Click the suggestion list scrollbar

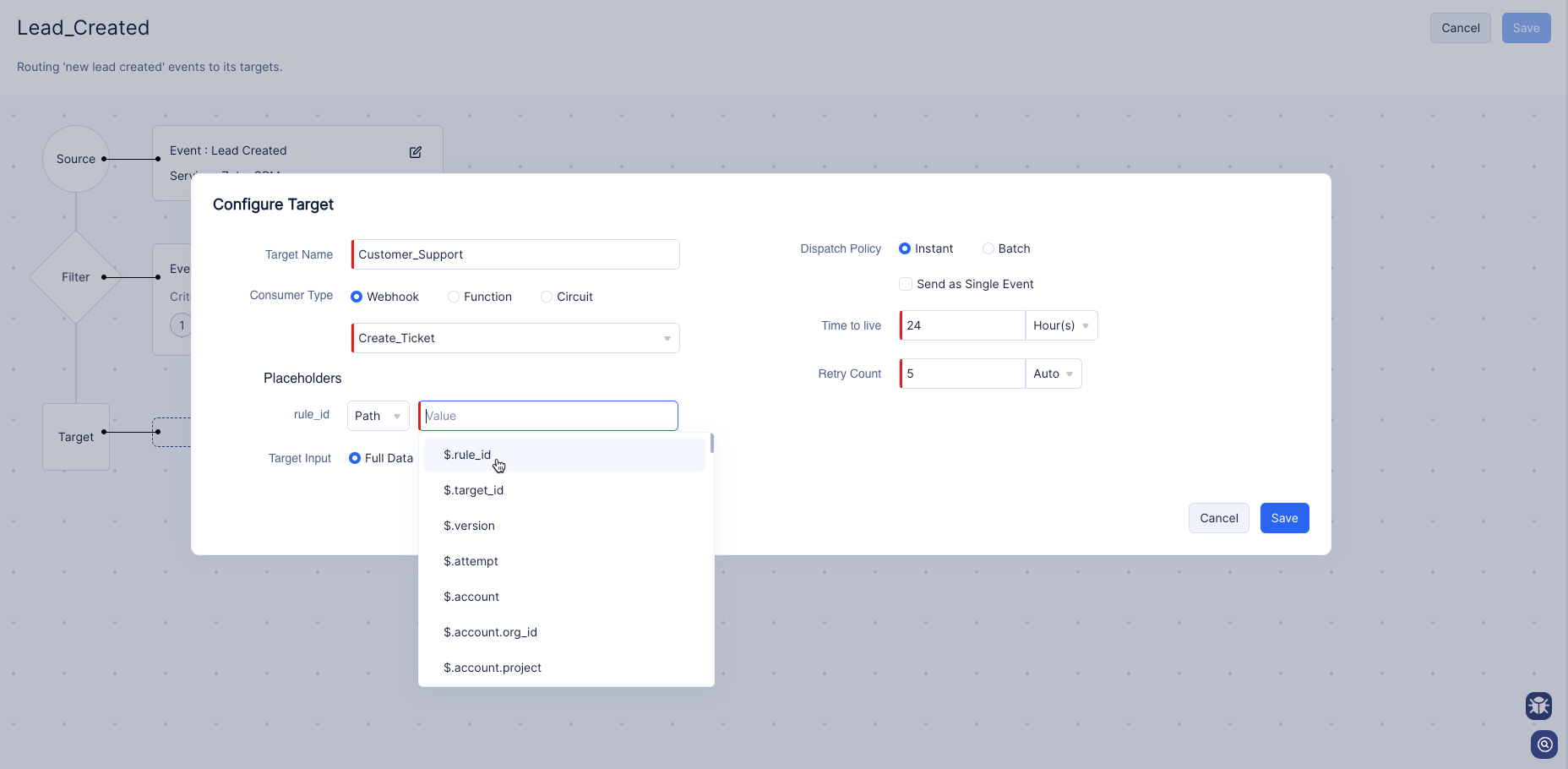click(x=712, y=444)
